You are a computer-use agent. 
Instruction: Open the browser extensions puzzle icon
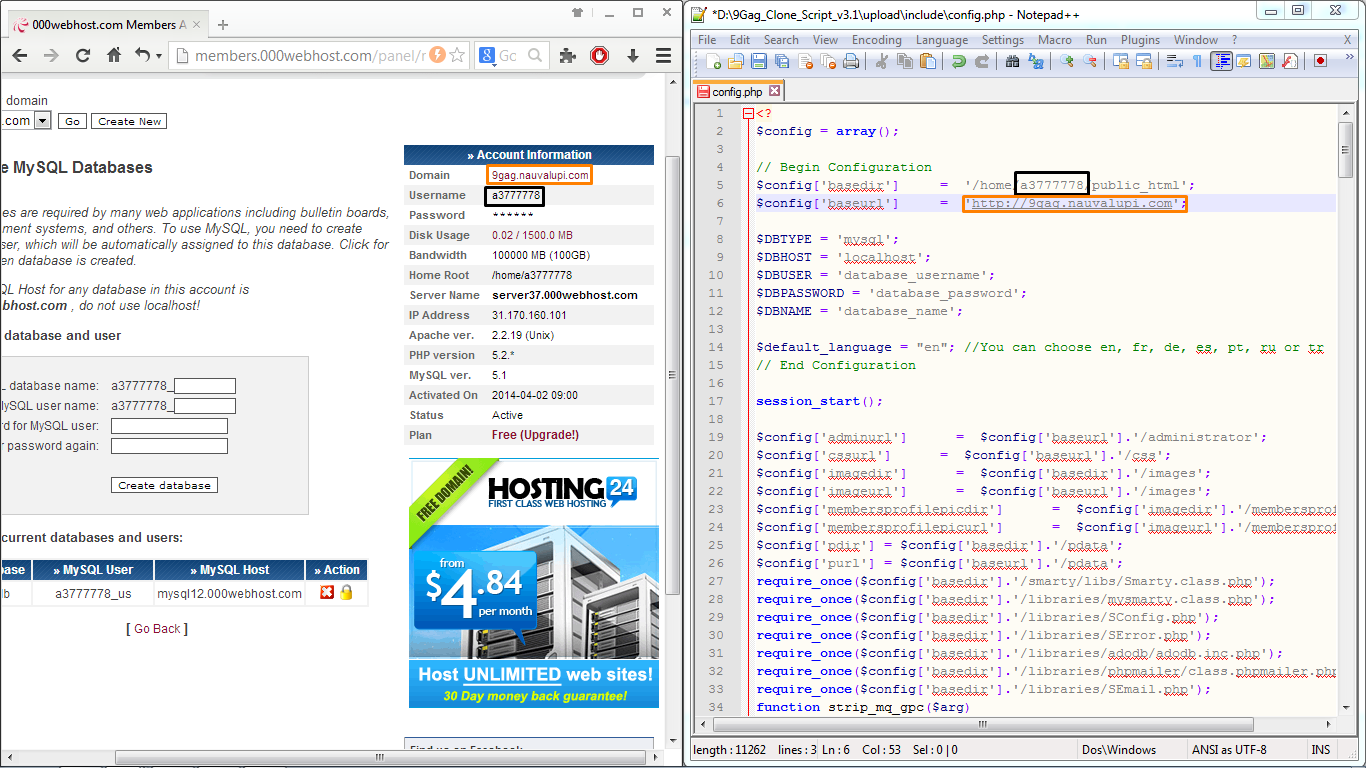coord(567,56)
